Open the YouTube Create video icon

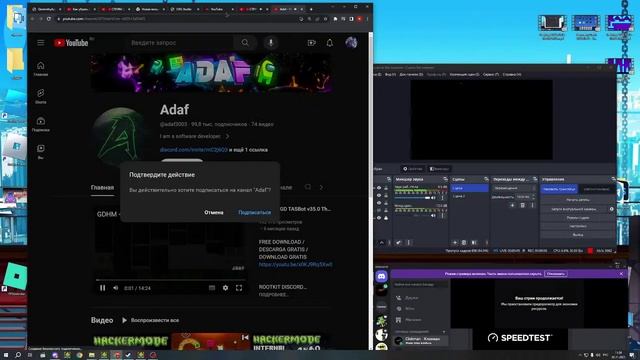[x=311, y=43]
